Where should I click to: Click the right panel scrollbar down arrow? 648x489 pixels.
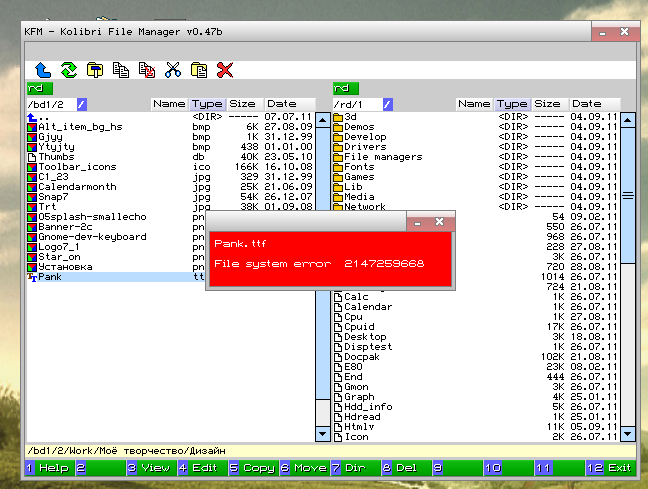pyautogui.click(x=627, y=434)
